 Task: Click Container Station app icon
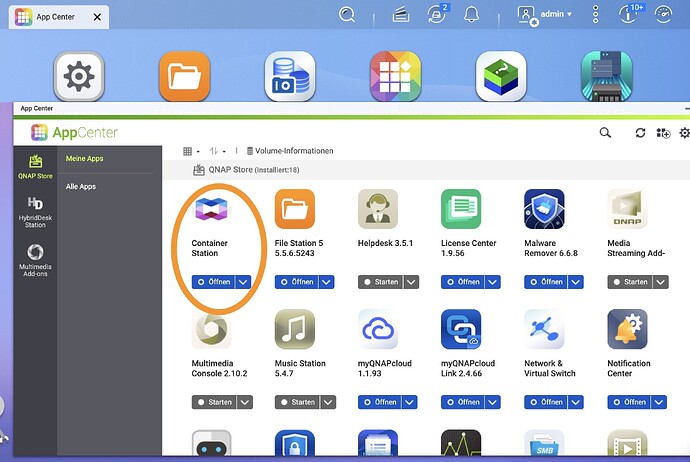[211, 209]
